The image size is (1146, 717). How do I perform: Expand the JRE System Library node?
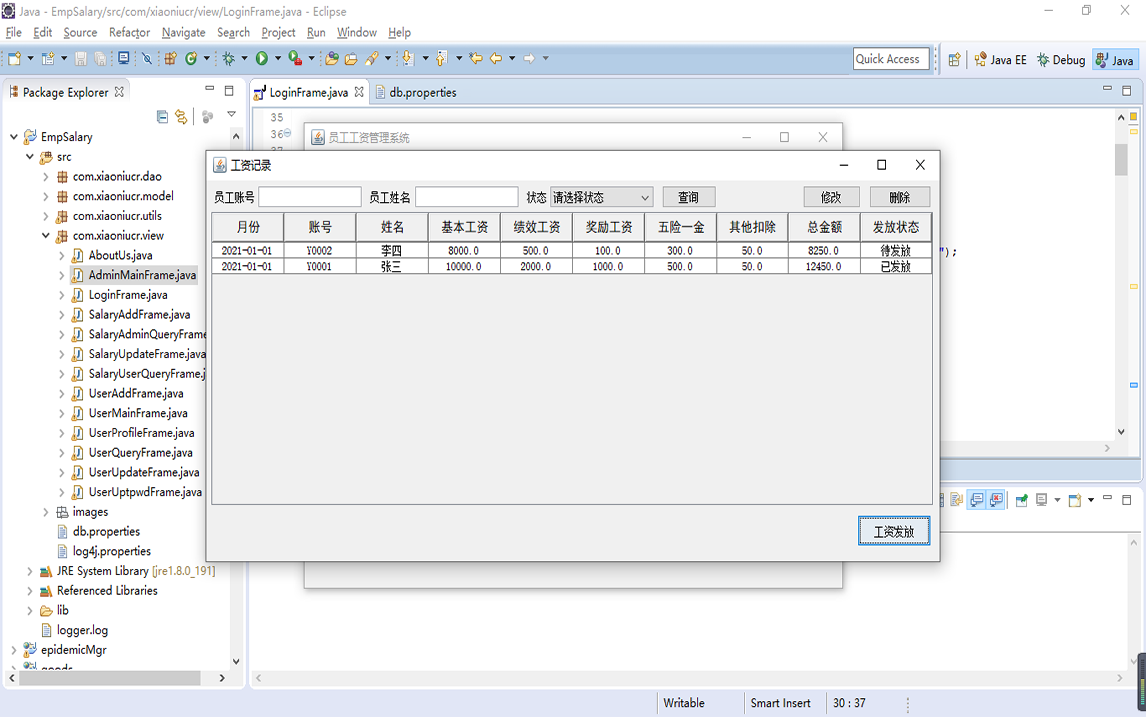[x=30, y=571]
